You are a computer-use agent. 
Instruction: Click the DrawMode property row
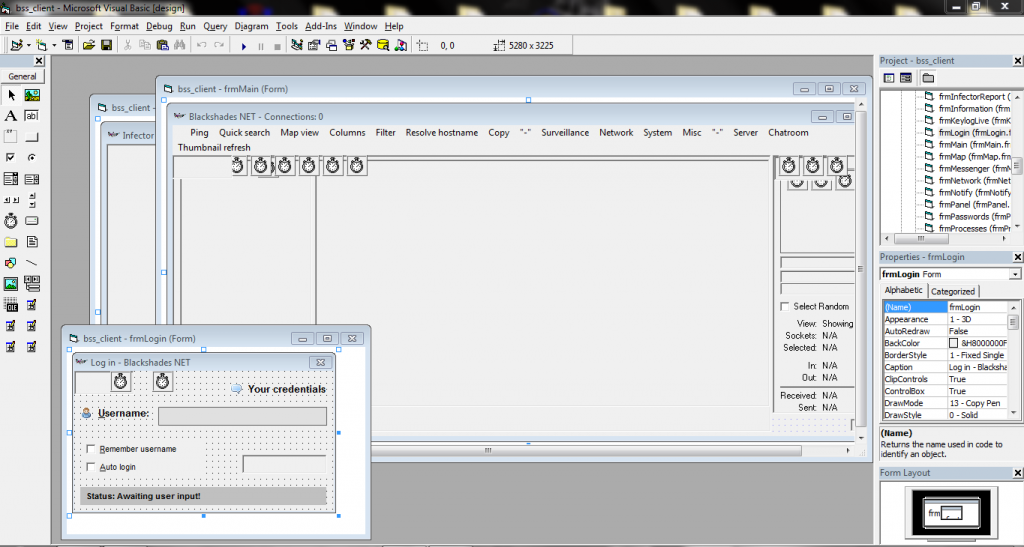pos(944,403)
